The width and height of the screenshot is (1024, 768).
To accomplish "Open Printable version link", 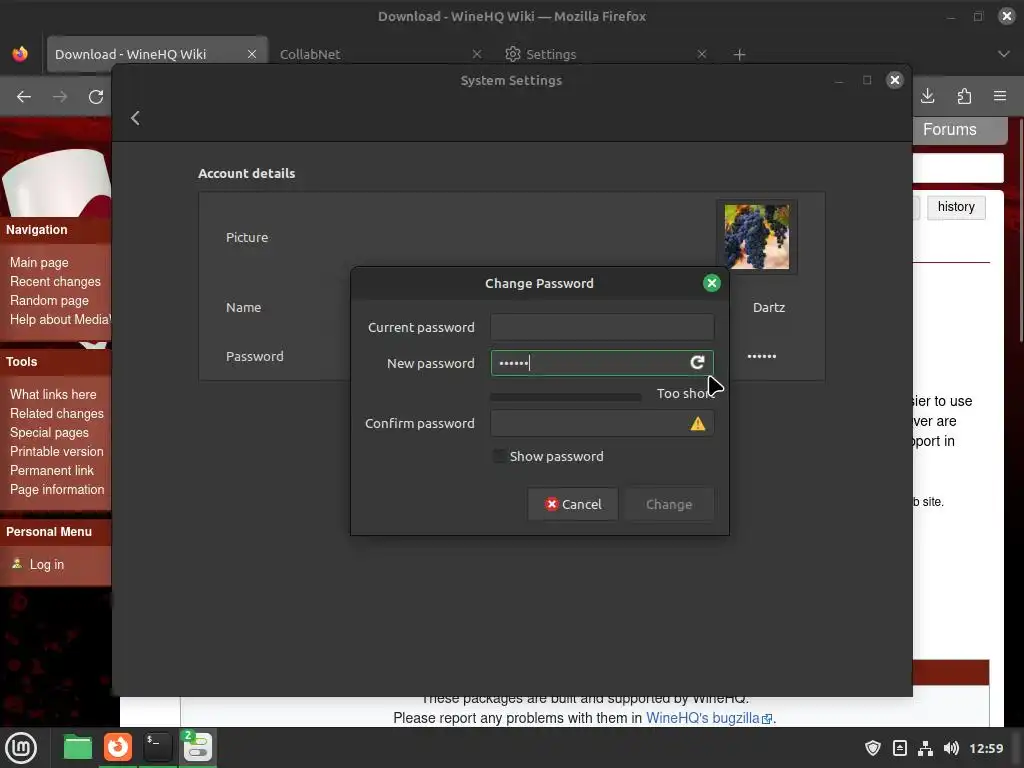I will click(56, 451).
